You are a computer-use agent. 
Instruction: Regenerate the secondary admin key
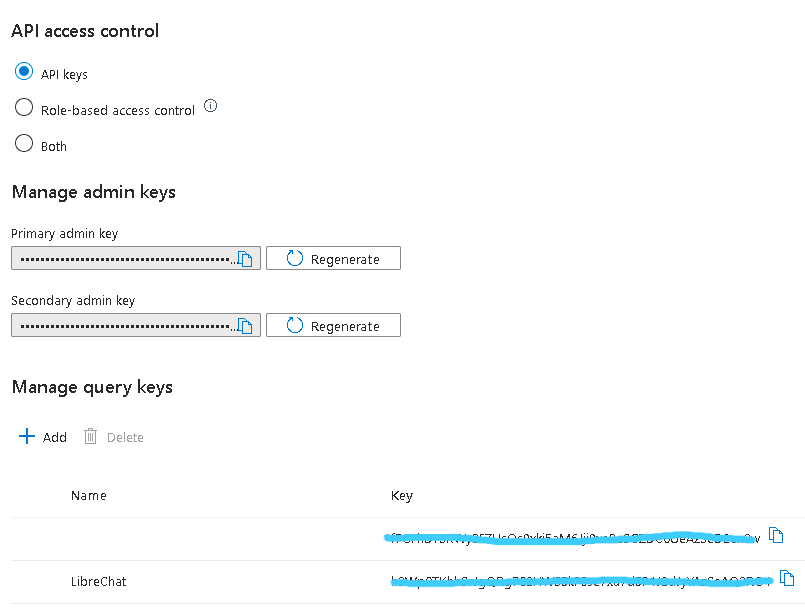tap(333, 326)
